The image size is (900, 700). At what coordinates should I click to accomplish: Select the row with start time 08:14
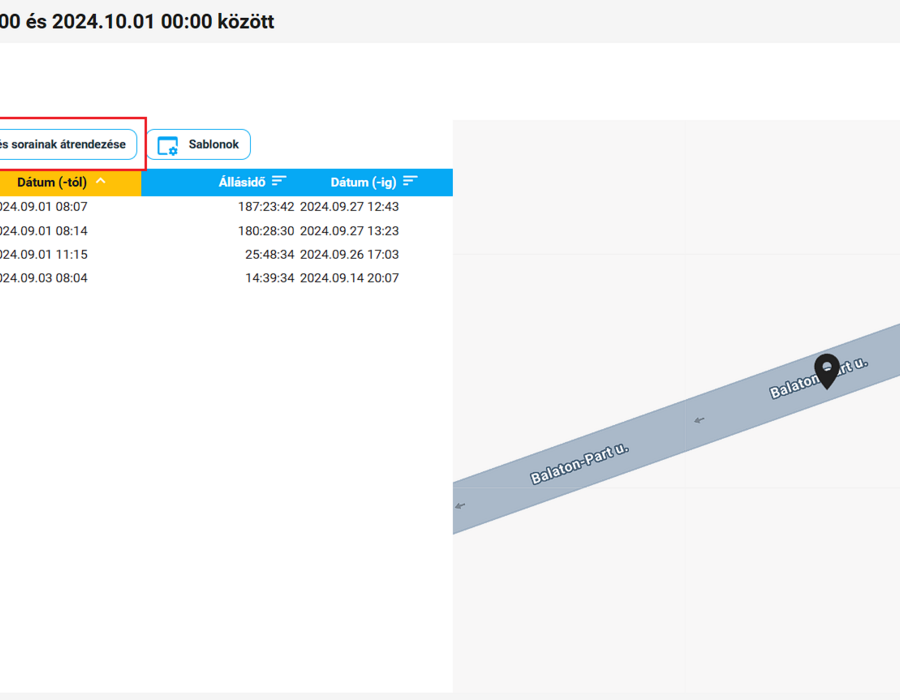pyautogui.click(x=226, y=231)
